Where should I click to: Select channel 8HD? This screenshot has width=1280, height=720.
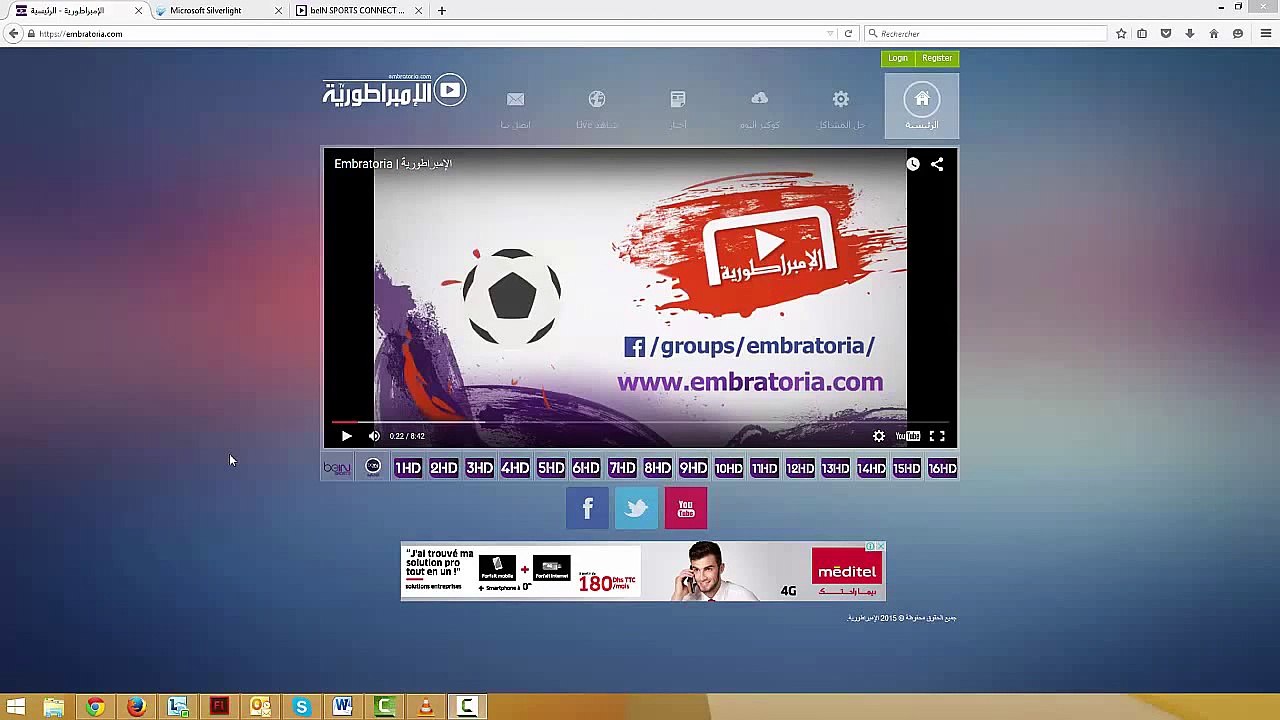657,468
